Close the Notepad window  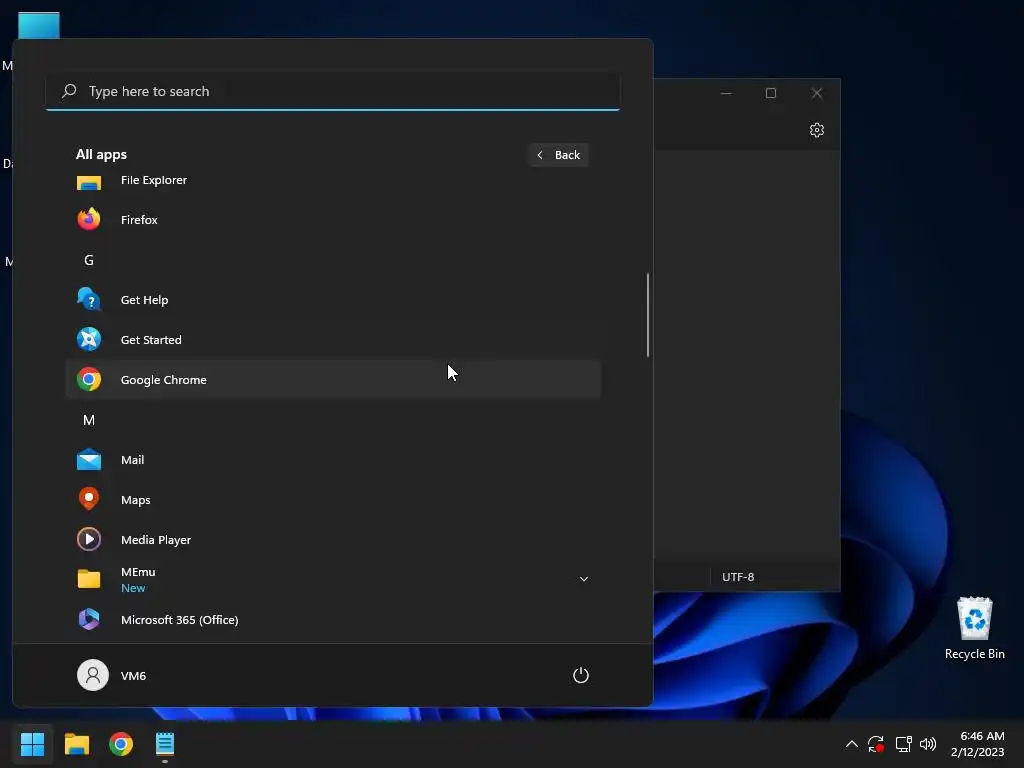(816, 93)
